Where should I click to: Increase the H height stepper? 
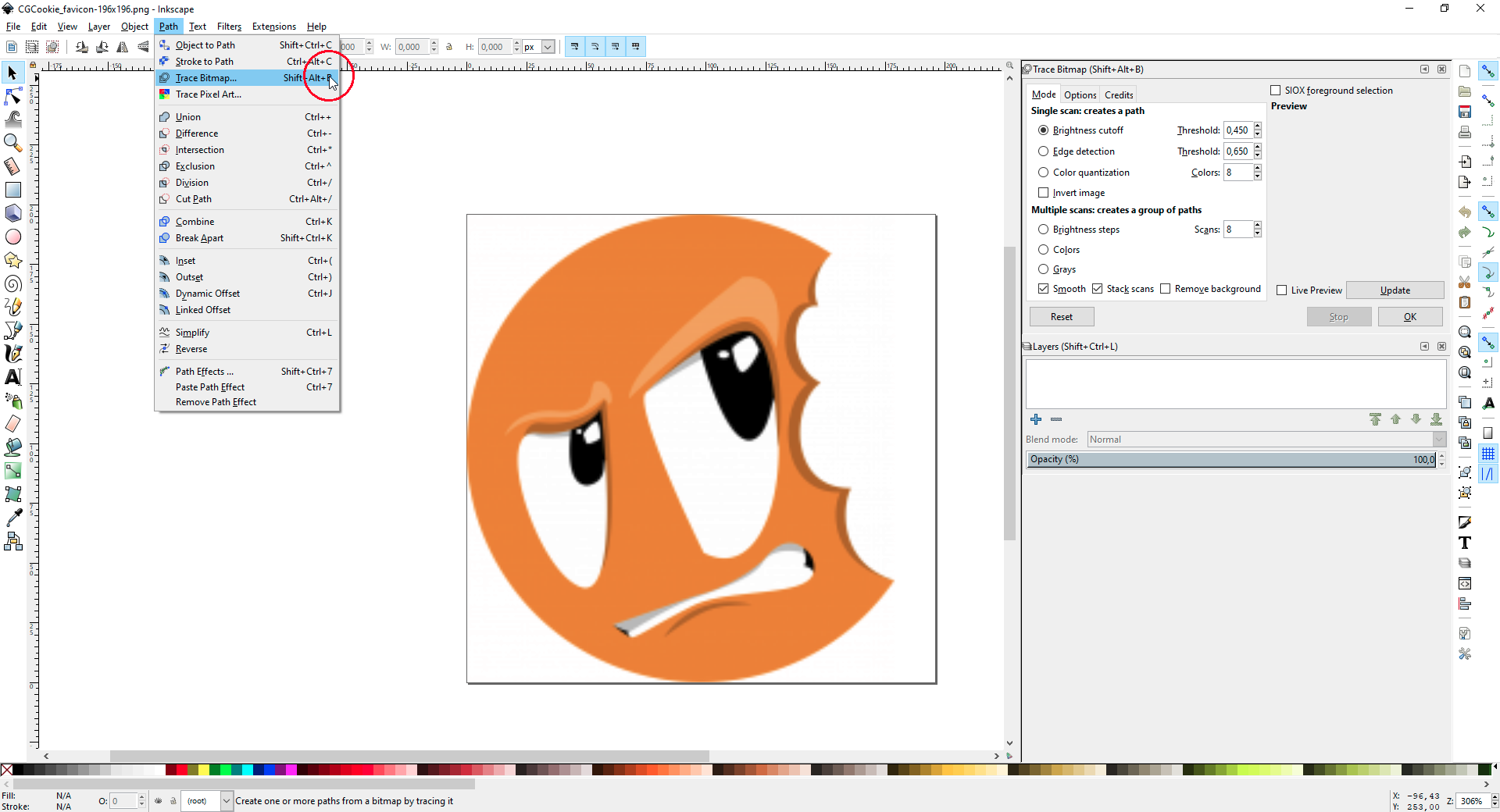[x=516, y=44]
